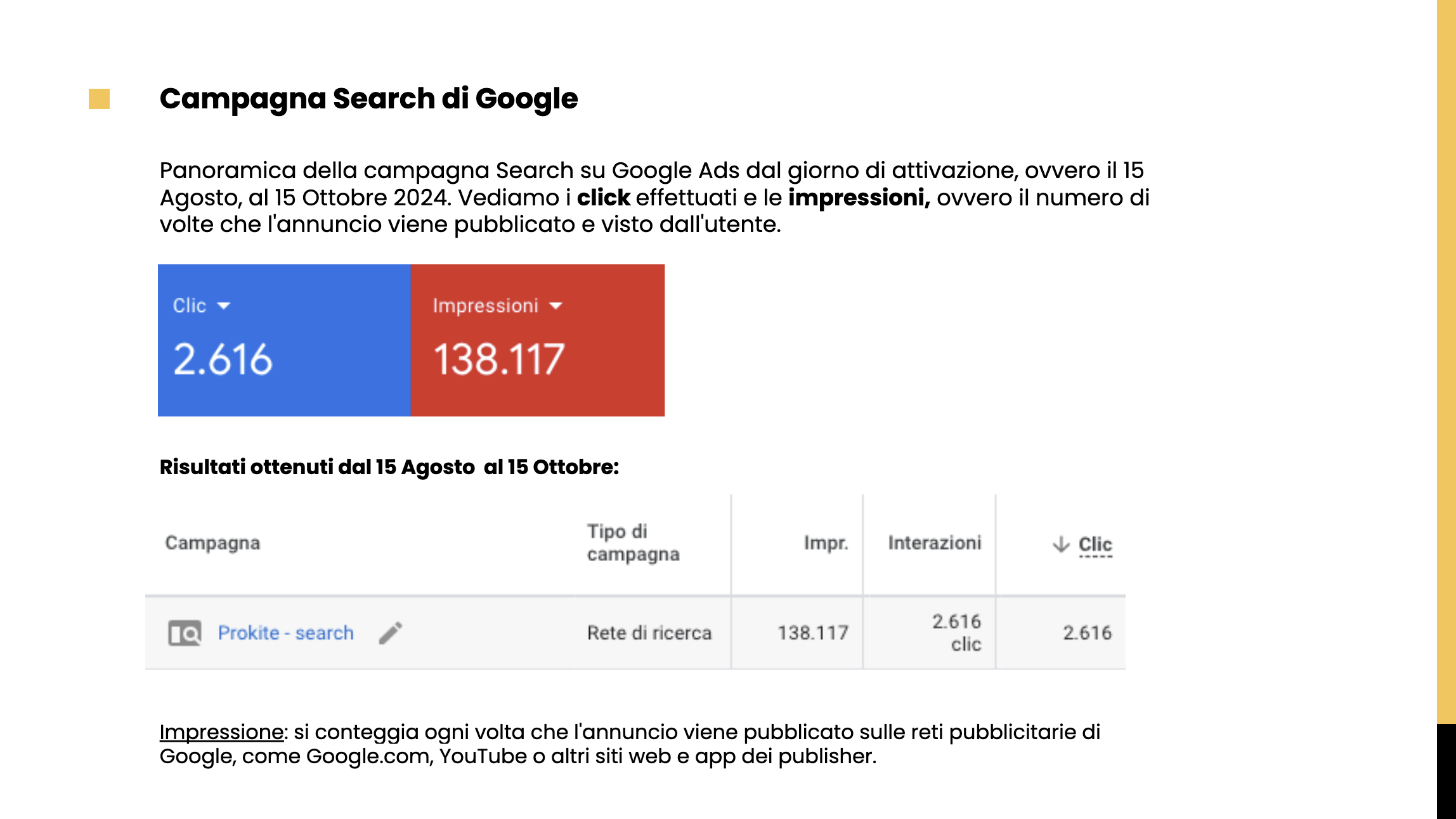Click the Tipo di campagna column header
Image resolution: width=1456 pixels, height=819 pixels.
(632, 543)
